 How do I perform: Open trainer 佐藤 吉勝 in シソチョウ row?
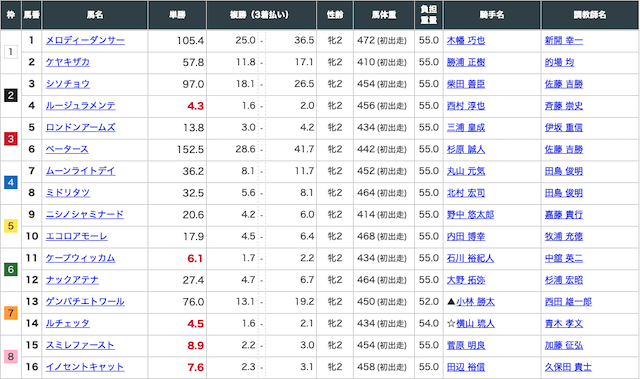[x=564, y=84]
